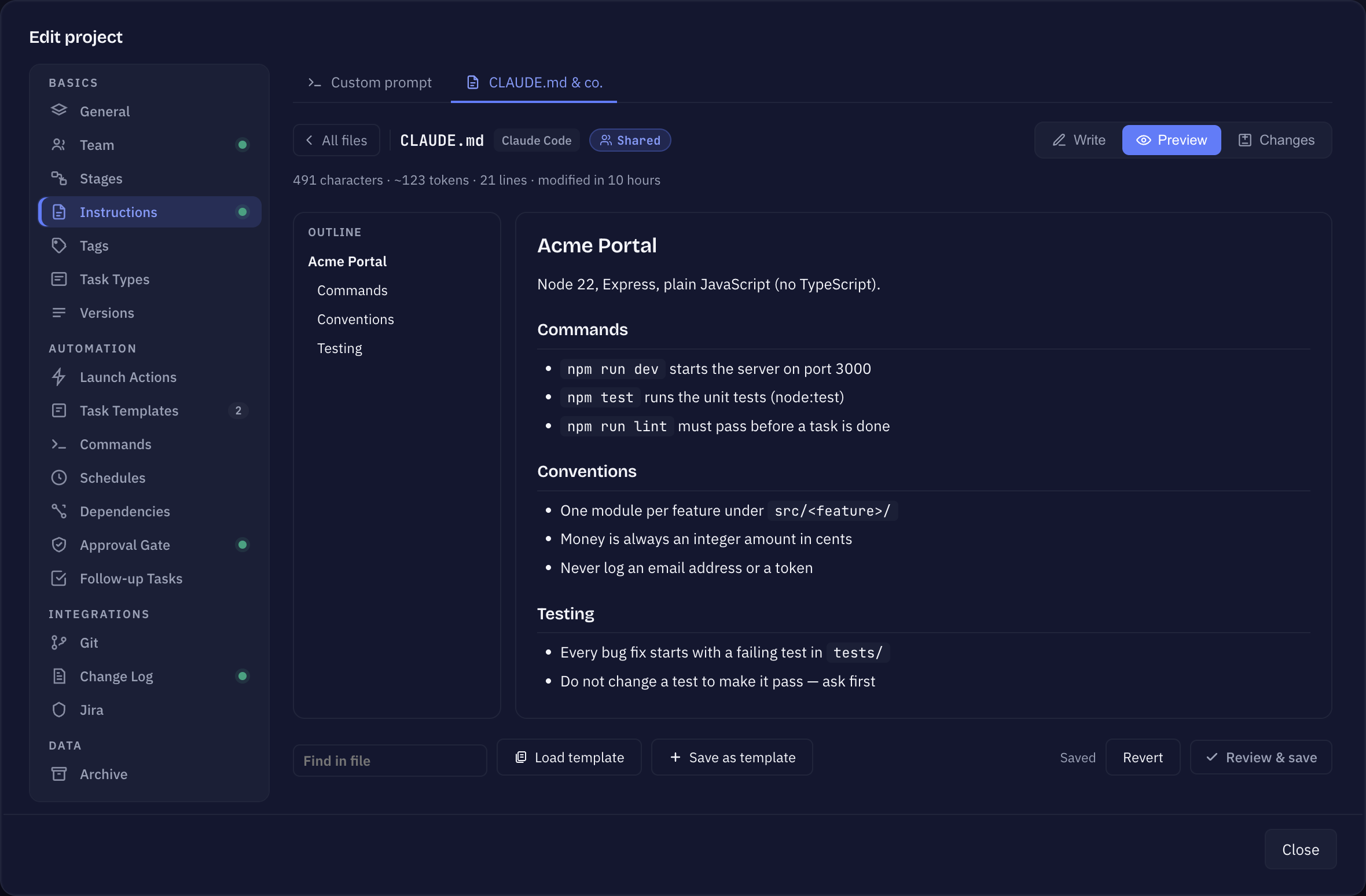Viewport: 1366px width, 896px height.
Task: Select the CLAUDE.md & co. tab
Action: tap(534, 82)
